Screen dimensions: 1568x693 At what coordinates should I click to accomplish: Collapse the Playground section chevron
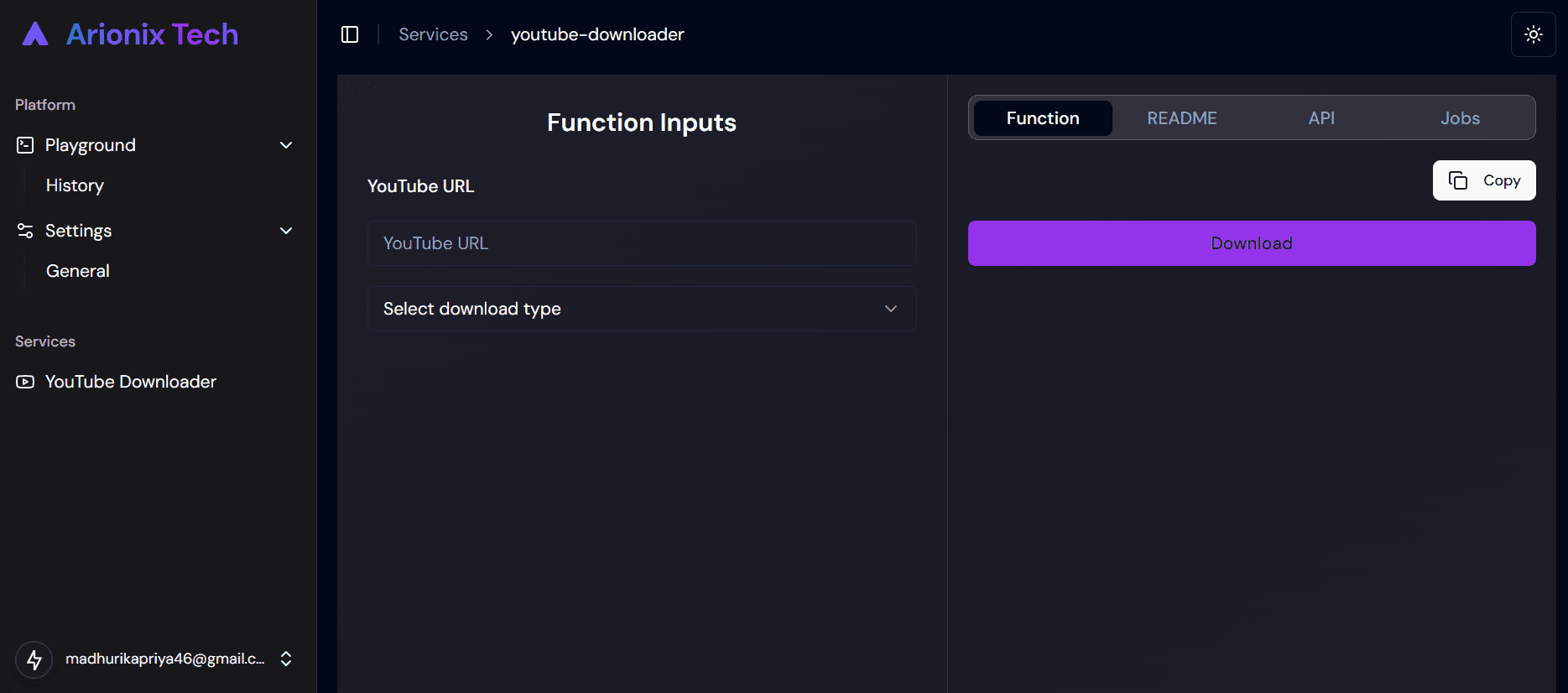(x=286, y=145)
